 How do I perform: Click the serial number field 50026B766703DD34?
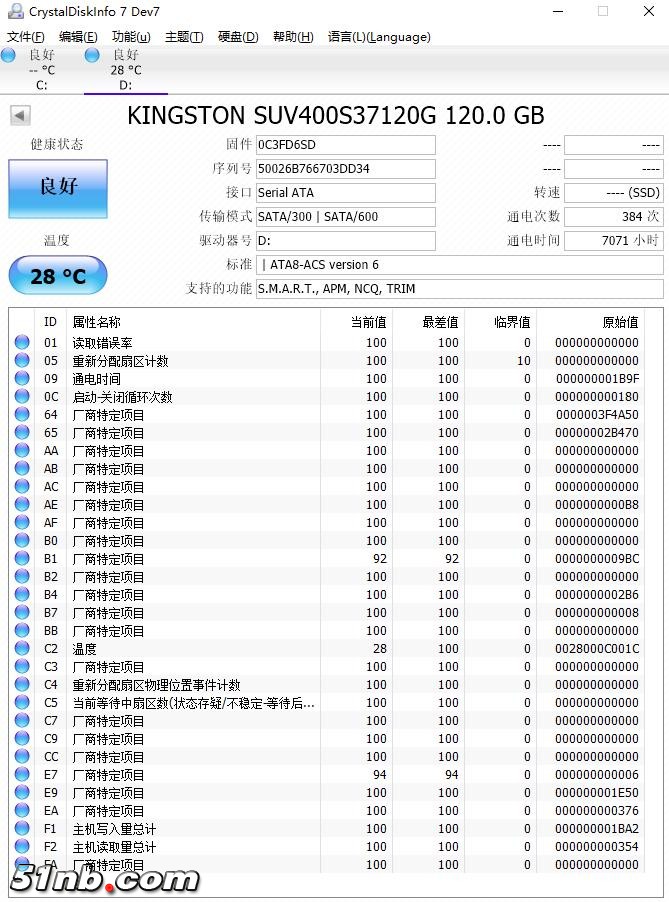345,169
